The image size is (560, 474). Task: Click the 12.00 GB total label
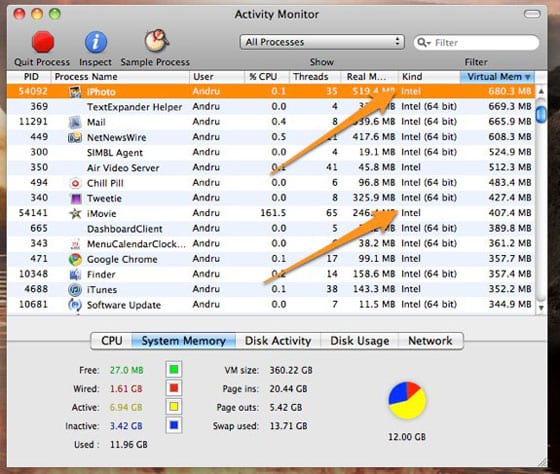(407, 437)
